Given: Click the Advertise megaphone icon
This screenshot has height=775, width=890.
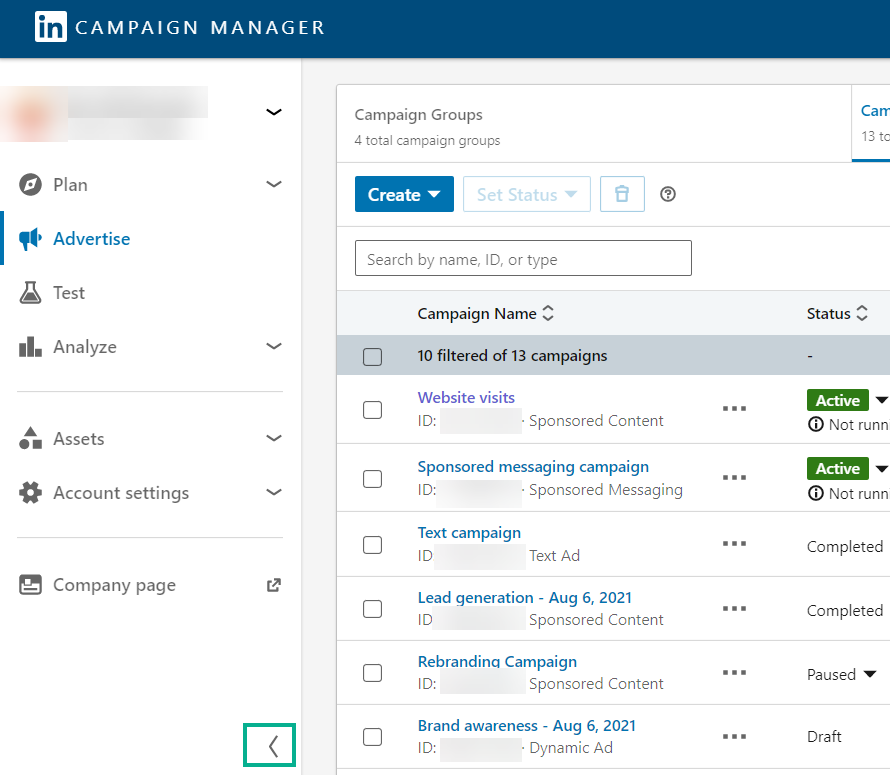Looking at the screenshot, I should coord(30,238).
